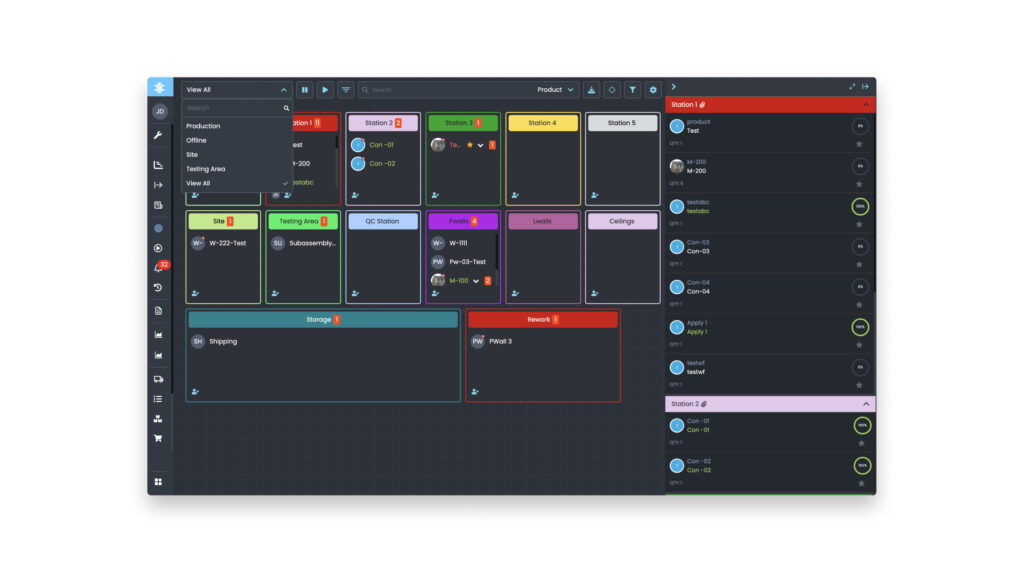Choose Testing Area in the dropdown list
The image size is (1024, 573).
pyautogui.click(x=206, y=169)
